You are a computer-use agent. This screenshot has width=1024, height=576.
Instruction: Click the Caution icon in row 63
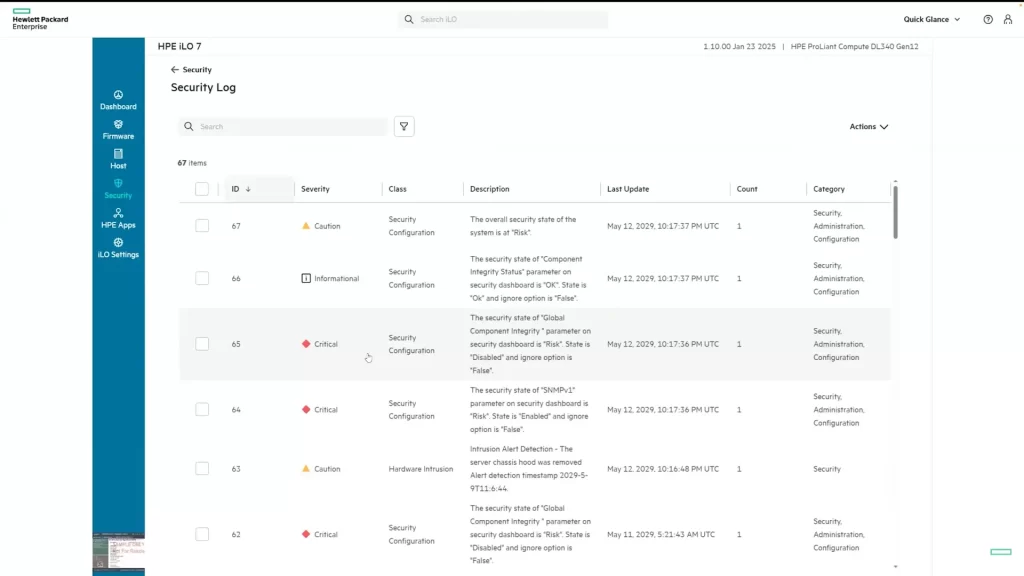[306, 469]
